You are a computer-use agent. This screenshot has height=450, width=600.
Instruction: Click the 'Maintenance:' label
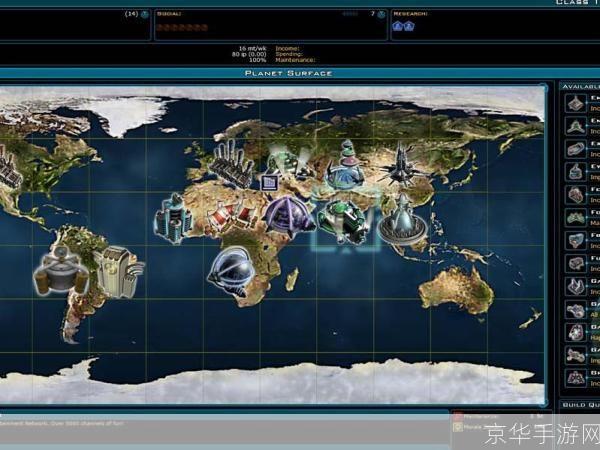tap(295, 60)
